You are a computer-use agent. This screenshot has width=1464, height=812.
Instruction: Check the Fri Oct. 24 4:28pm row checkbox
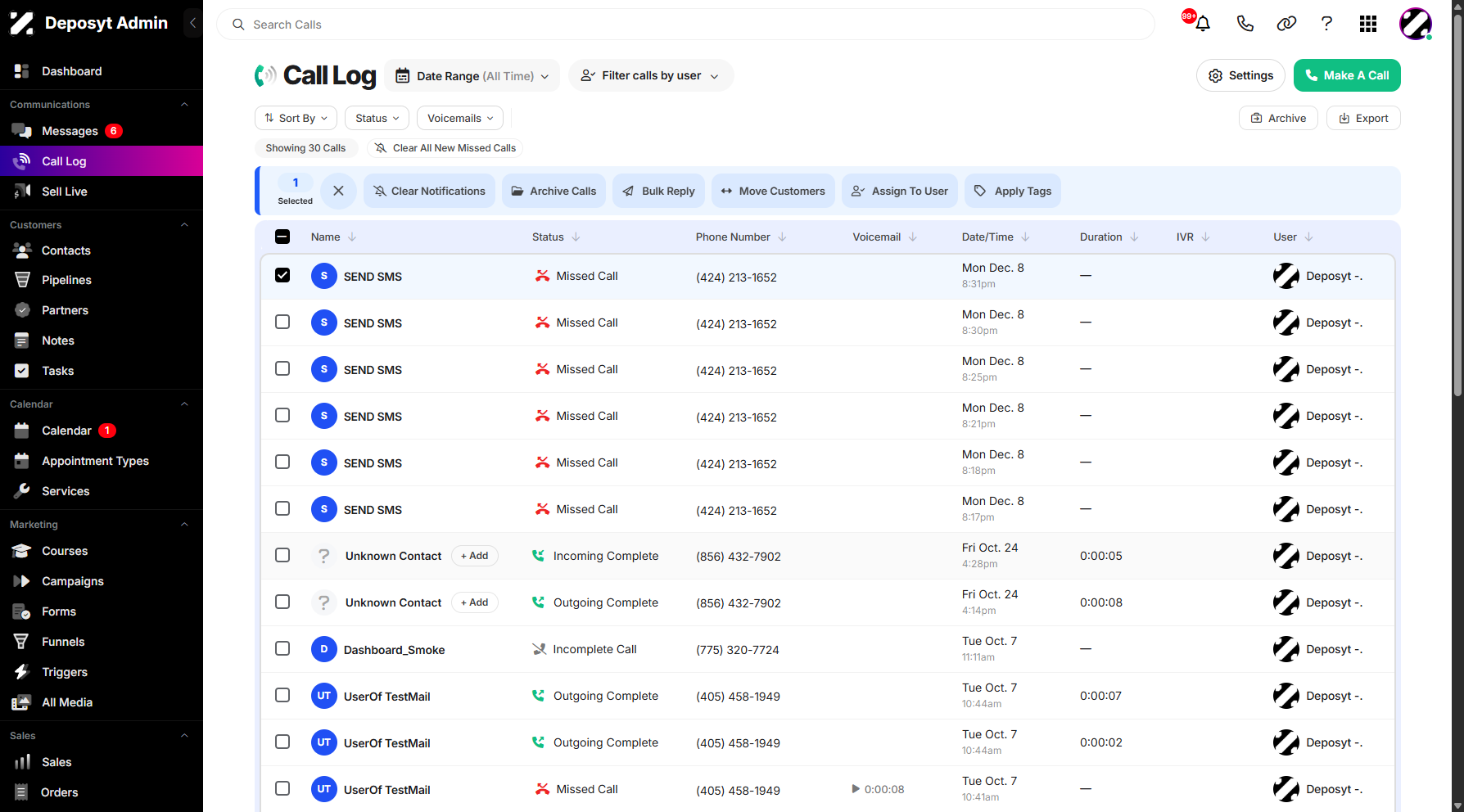282,555
